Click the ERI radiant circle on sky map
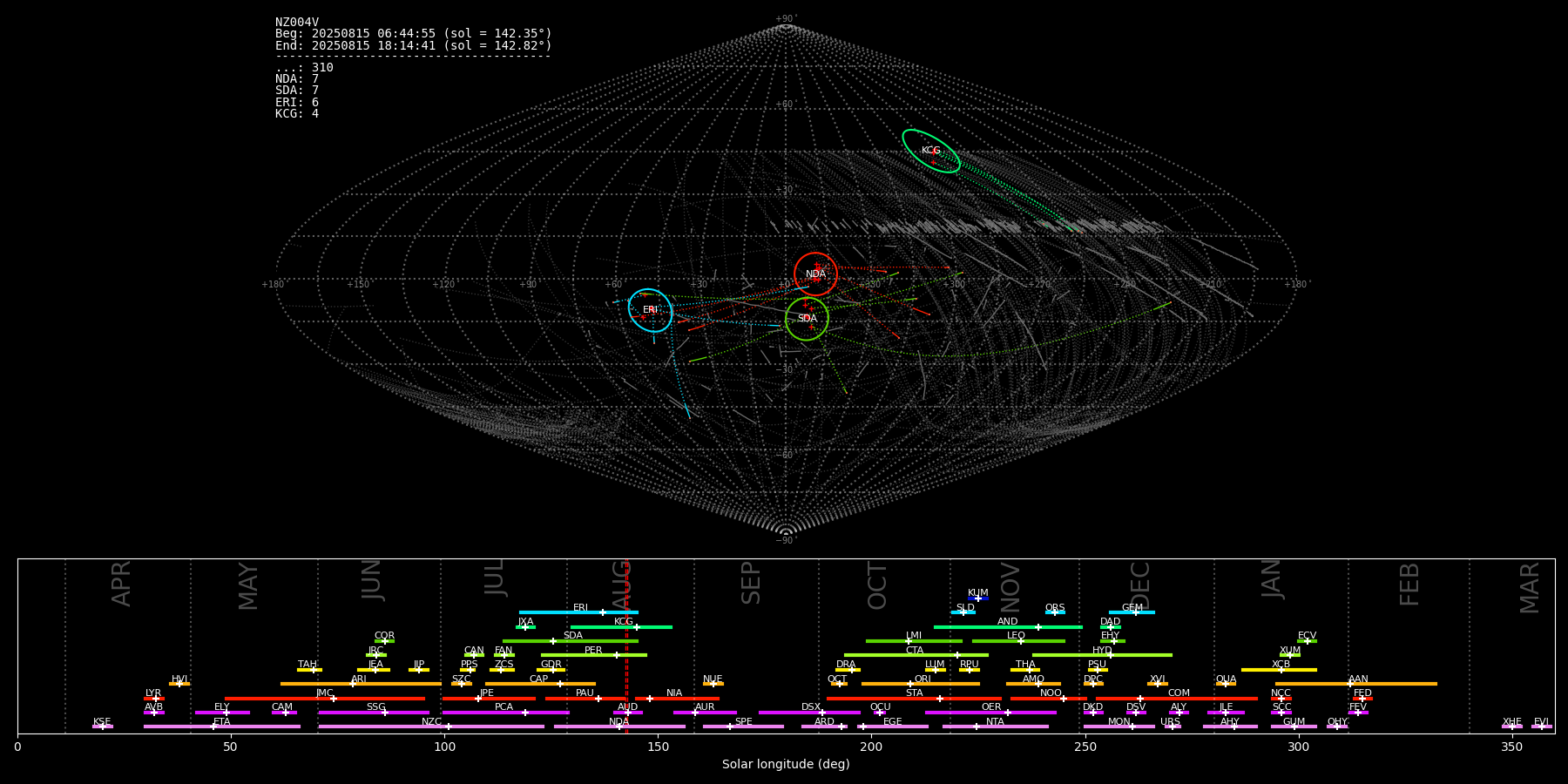This screenshot has width=1568, height=784. tap(651, 310)
